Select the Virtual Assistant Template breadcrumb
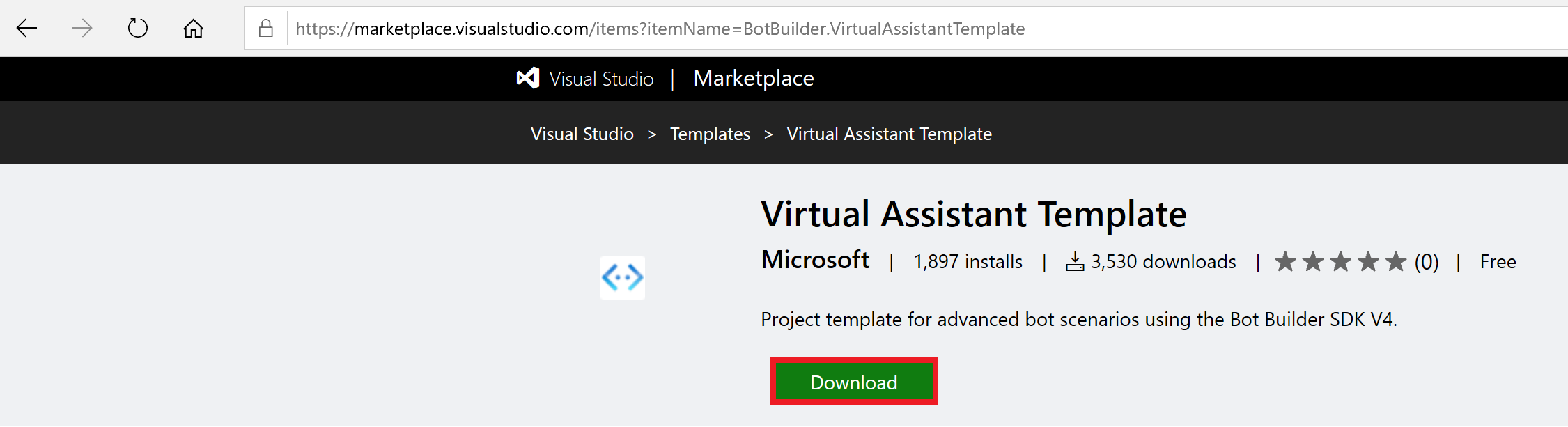The width and height of the screenshot is (1568, 427). (x=890, y=134)
